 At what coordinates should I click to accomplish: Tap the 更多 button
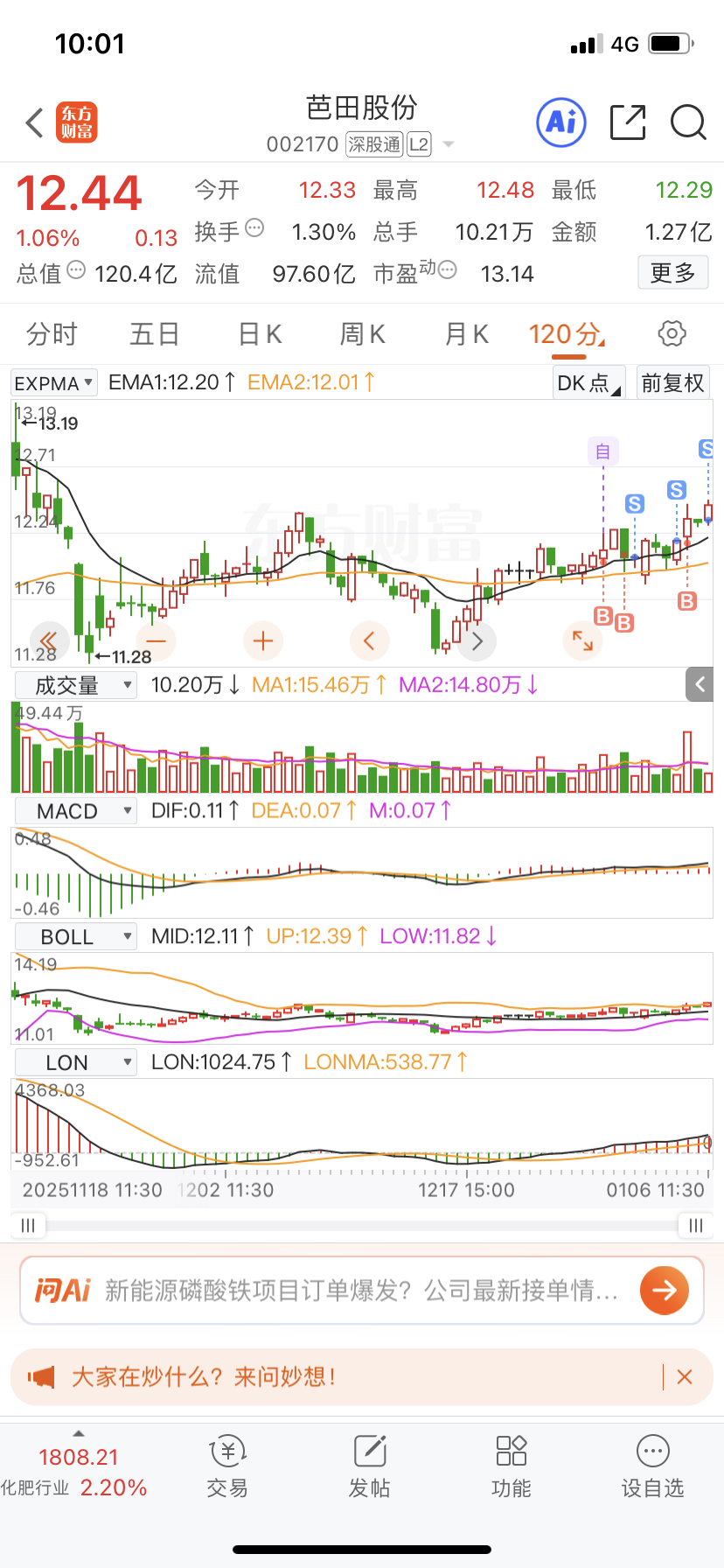[672, 273]
